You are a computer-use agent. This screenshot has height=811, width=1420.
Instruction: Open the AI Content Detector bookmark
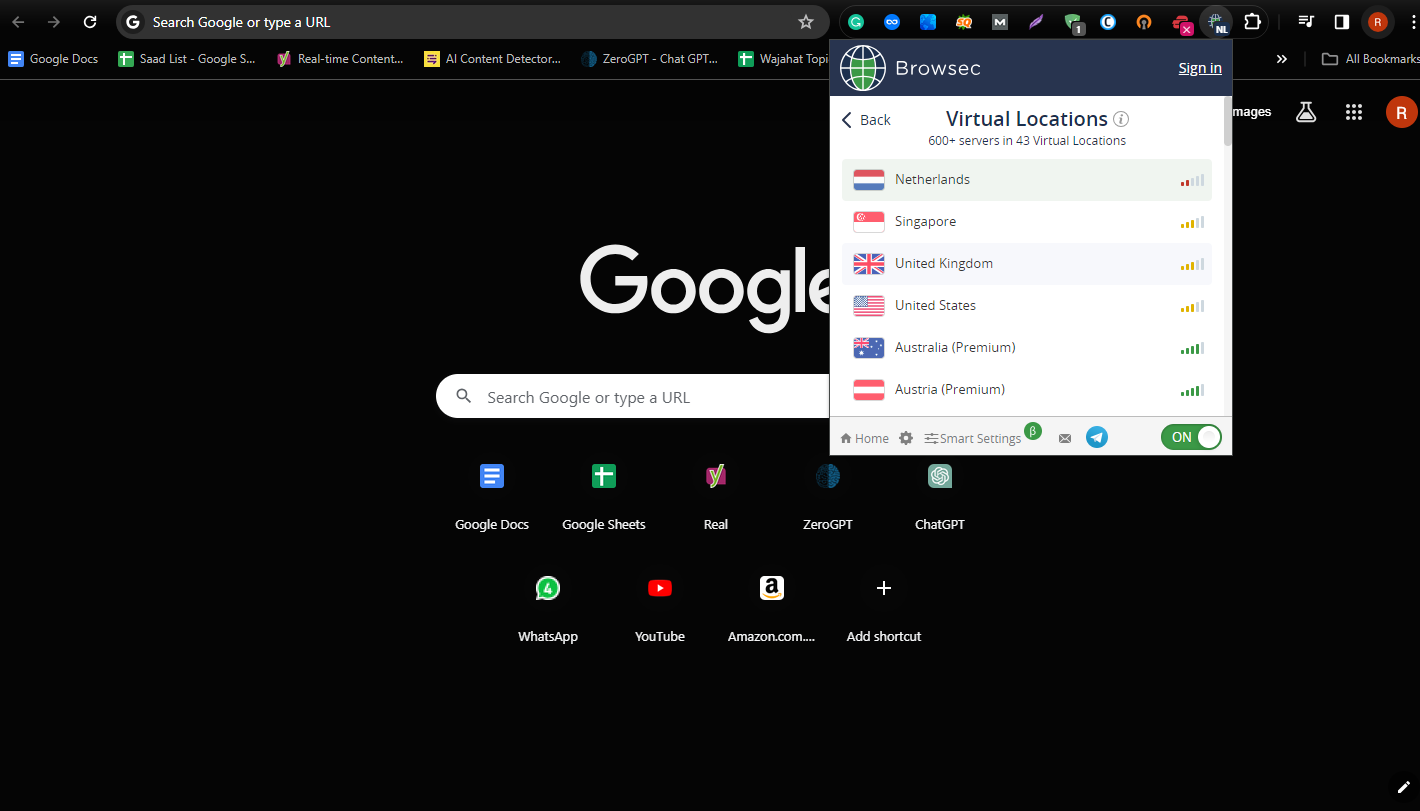pos(493,59)
